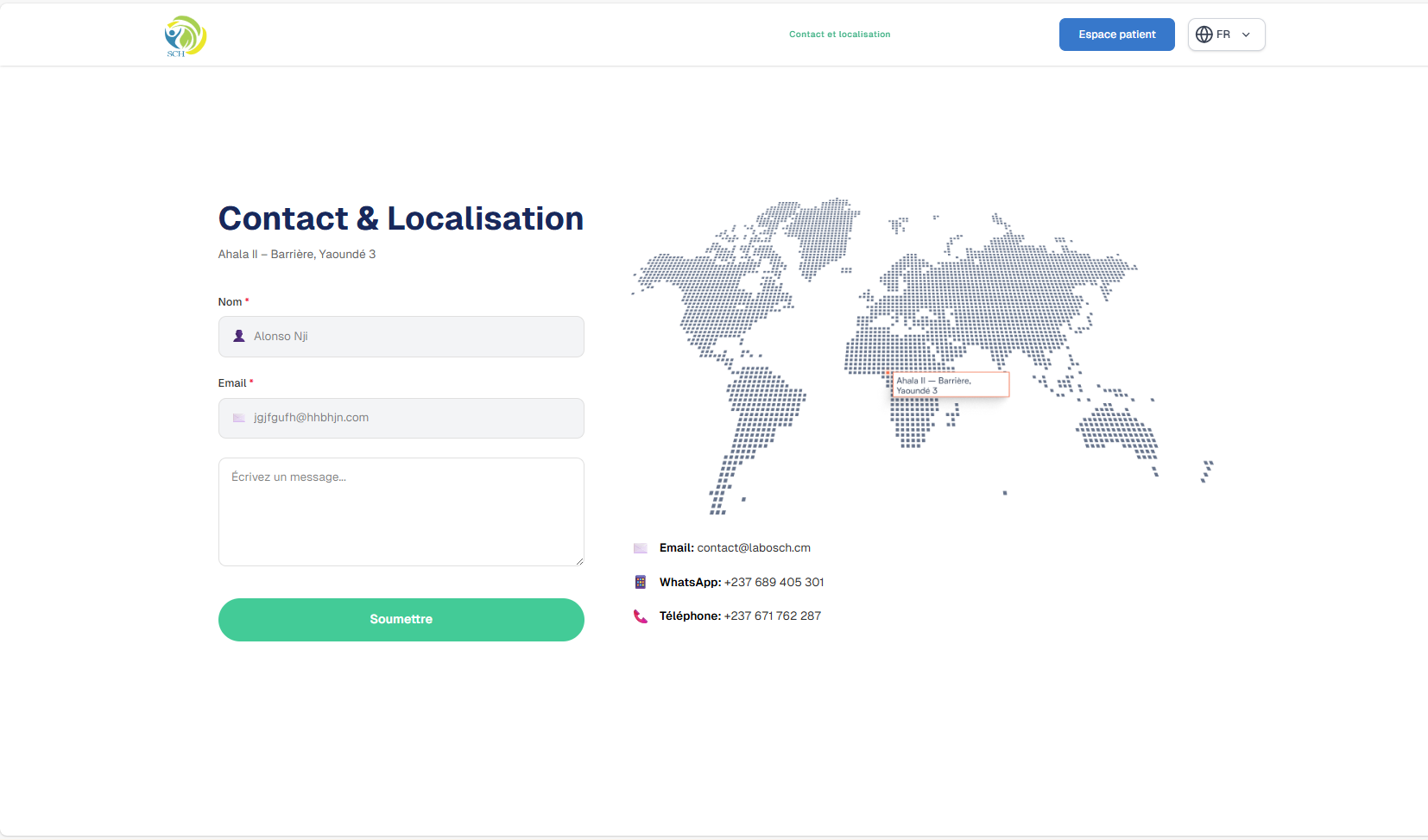The width and height of the screenshot is (1428, 840).
Task: Click the address text under Contact & Localisation
Action: point(297,254)
